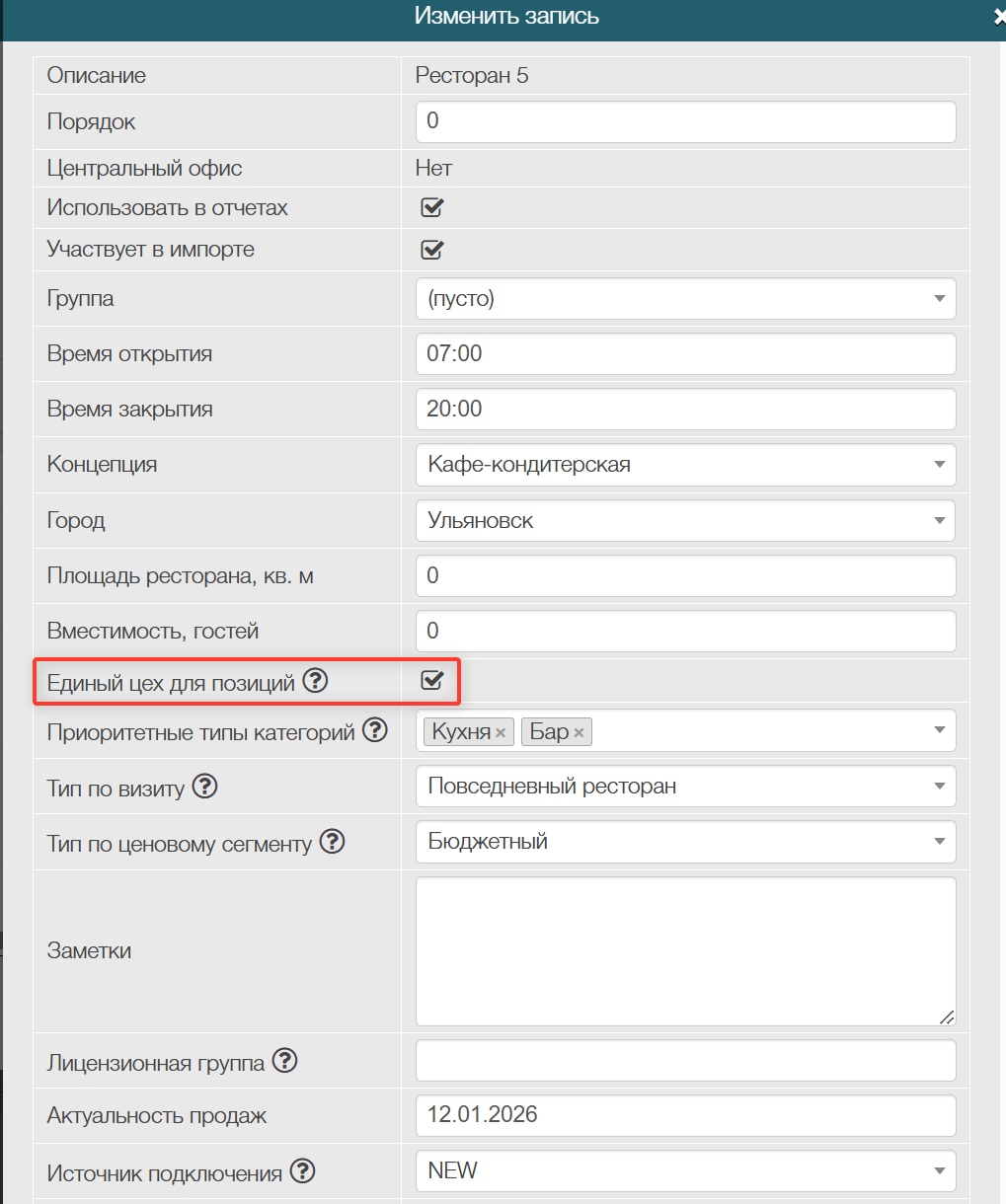Viewport: 1006px width, 1204px height.
Task: Click the Время открытия field
Action: [x=685, y=353]
